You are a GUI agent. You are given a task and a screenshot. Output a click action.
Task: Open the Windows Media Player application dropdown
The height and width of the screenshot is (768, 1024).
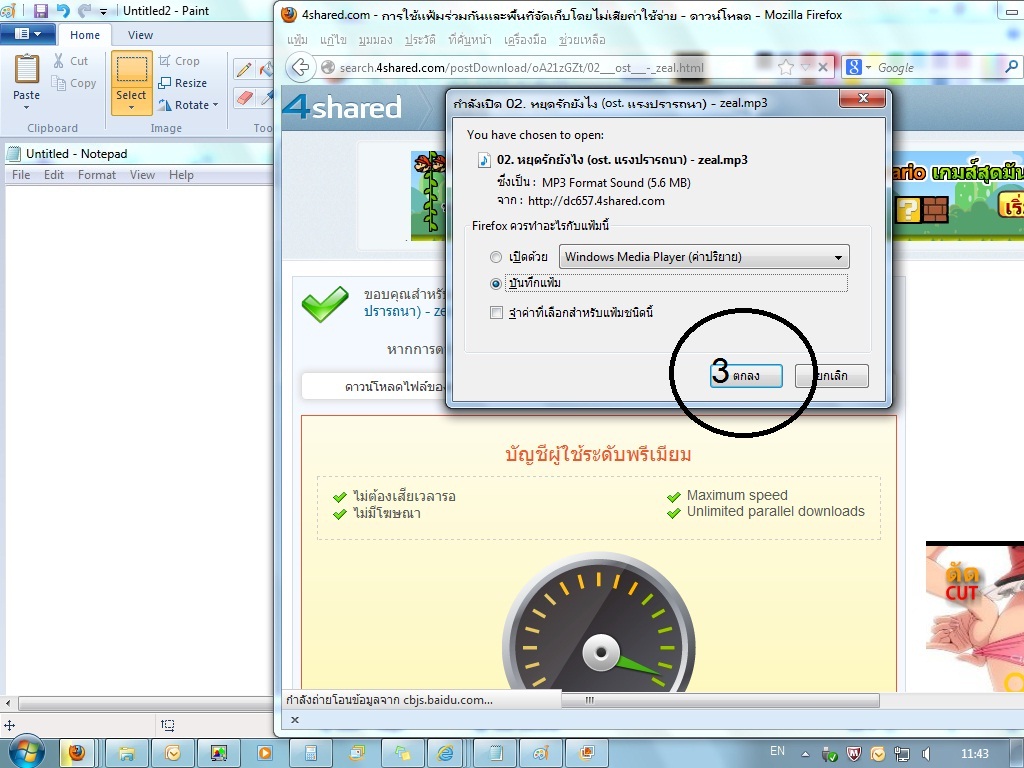tap(704, 257)
